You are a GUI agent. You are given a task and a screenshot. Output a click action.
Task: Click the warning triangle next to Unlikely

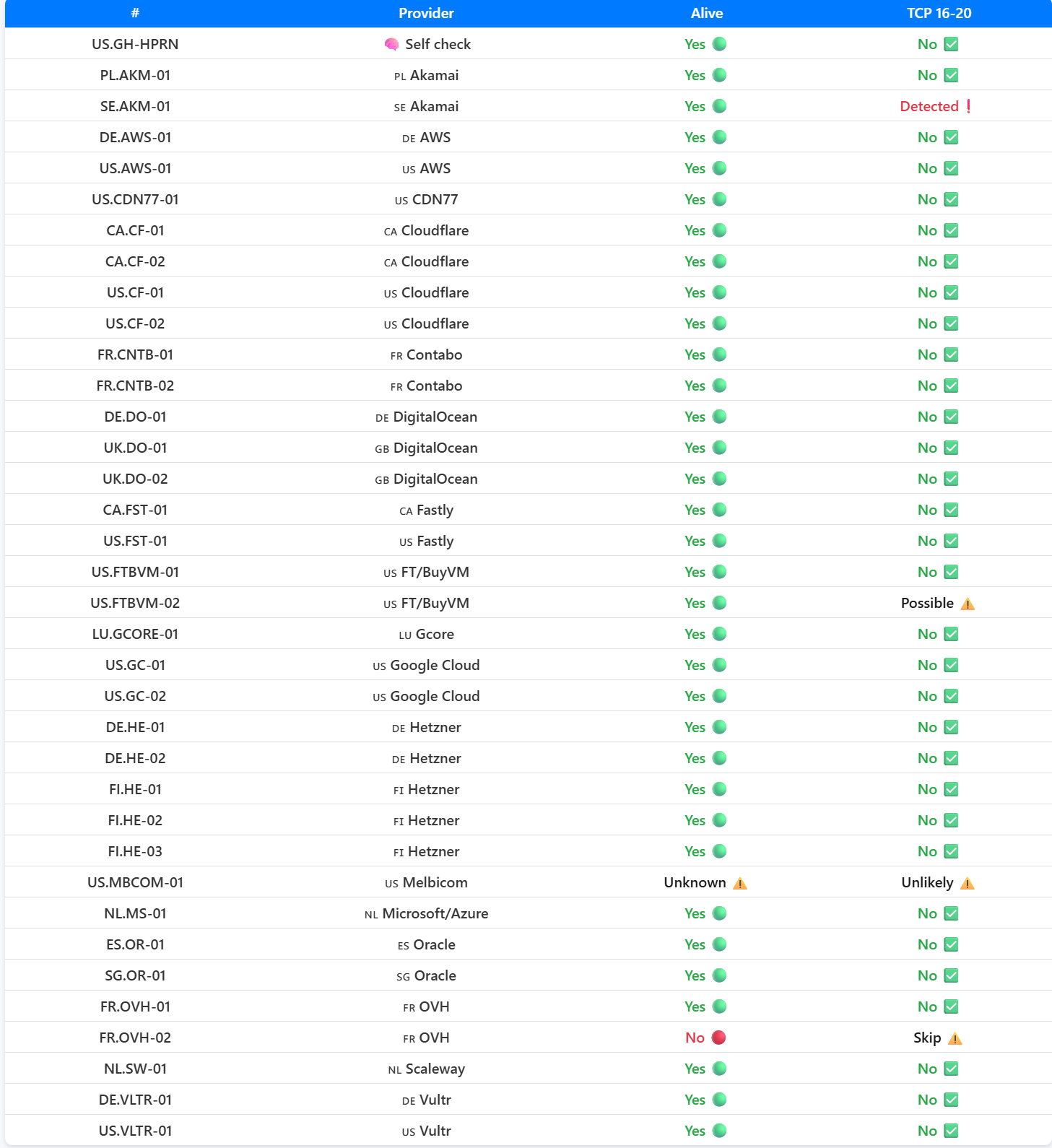click(x=968, y=883)
